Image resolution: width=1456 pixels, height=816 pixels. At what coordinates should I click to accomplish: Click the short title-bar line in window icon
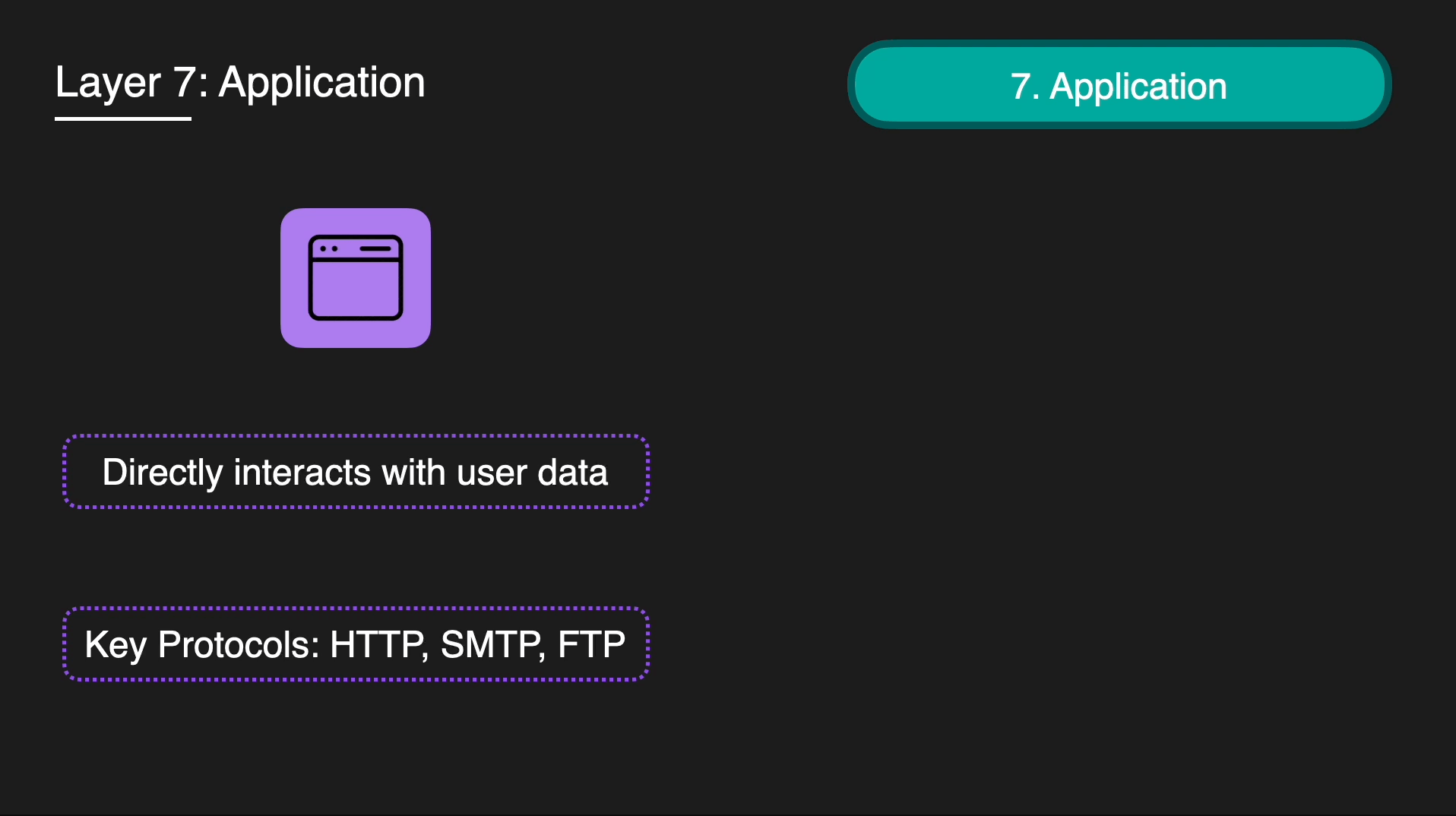coord(375,248)
